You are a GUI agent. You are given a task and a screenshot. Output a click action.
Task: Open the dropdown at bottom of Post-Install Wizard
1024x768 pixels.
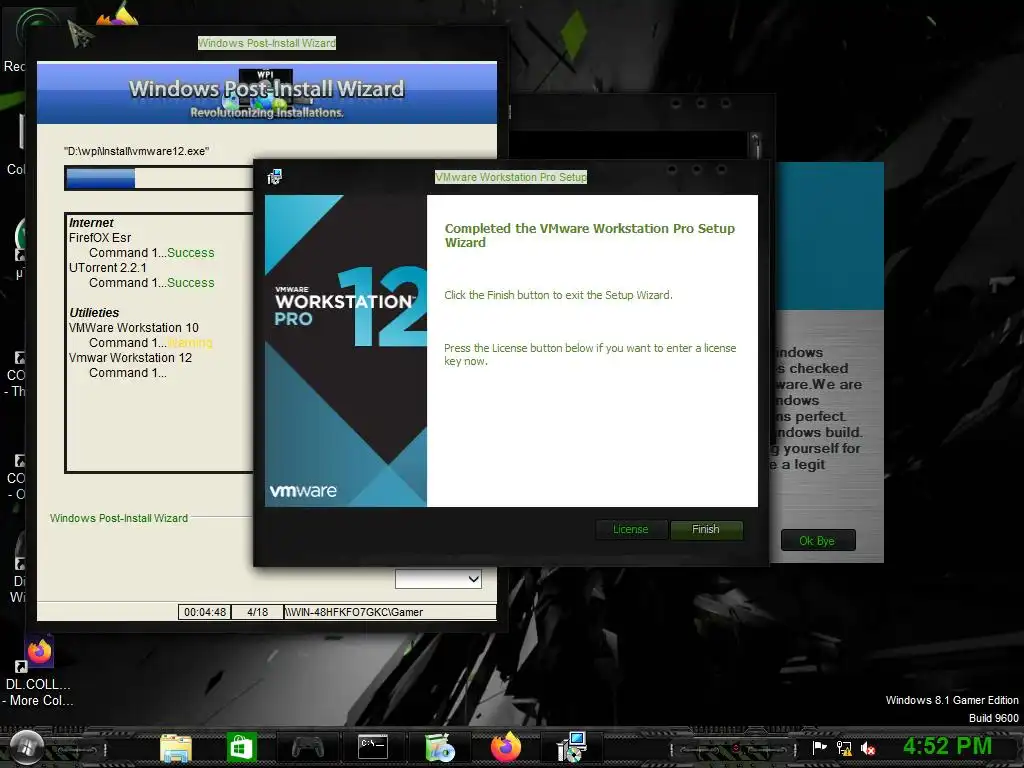point(438,579)
